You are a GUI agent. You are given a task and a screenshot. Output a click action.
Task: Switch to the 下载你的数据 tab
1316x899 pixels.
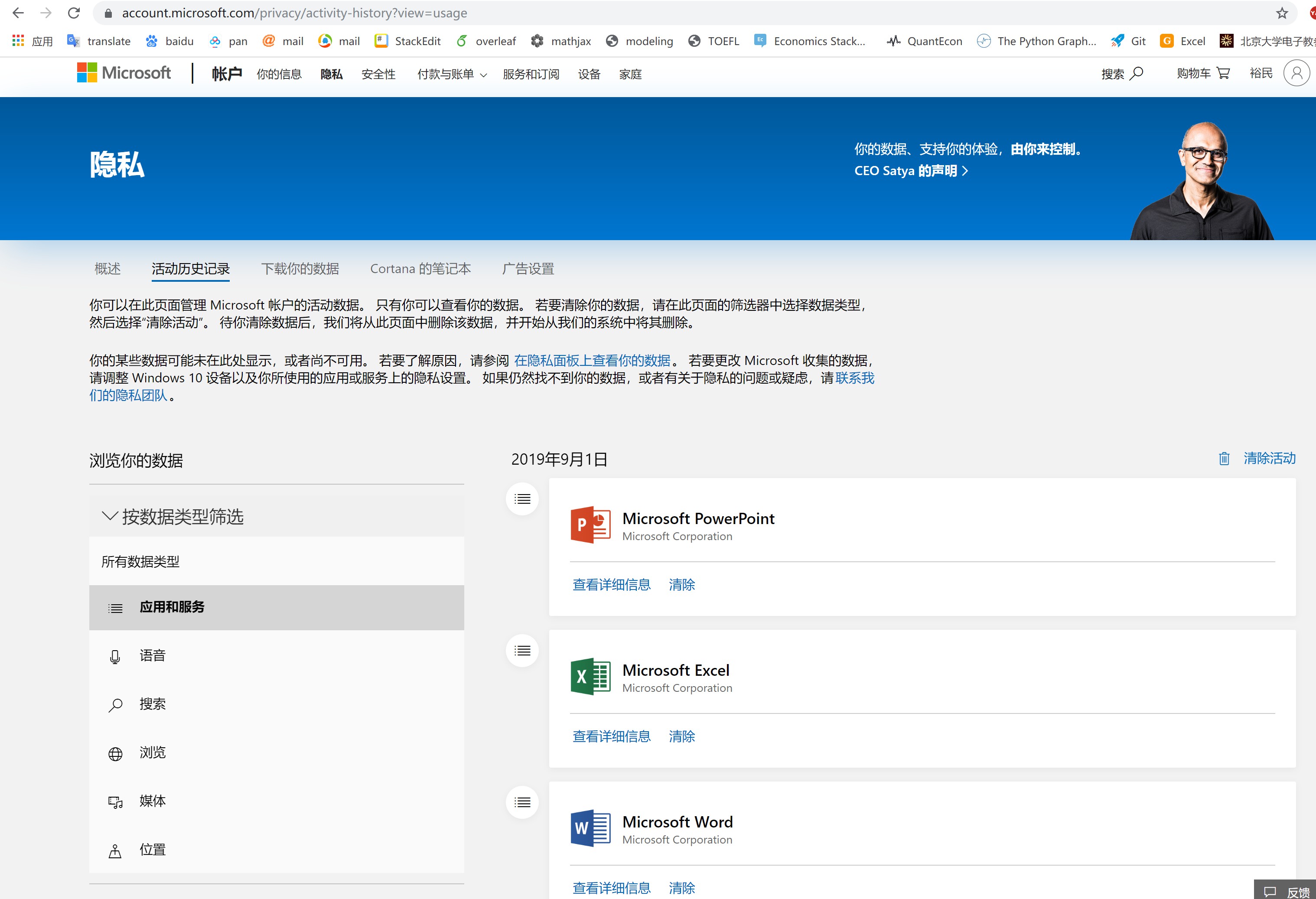click(300, 268)
